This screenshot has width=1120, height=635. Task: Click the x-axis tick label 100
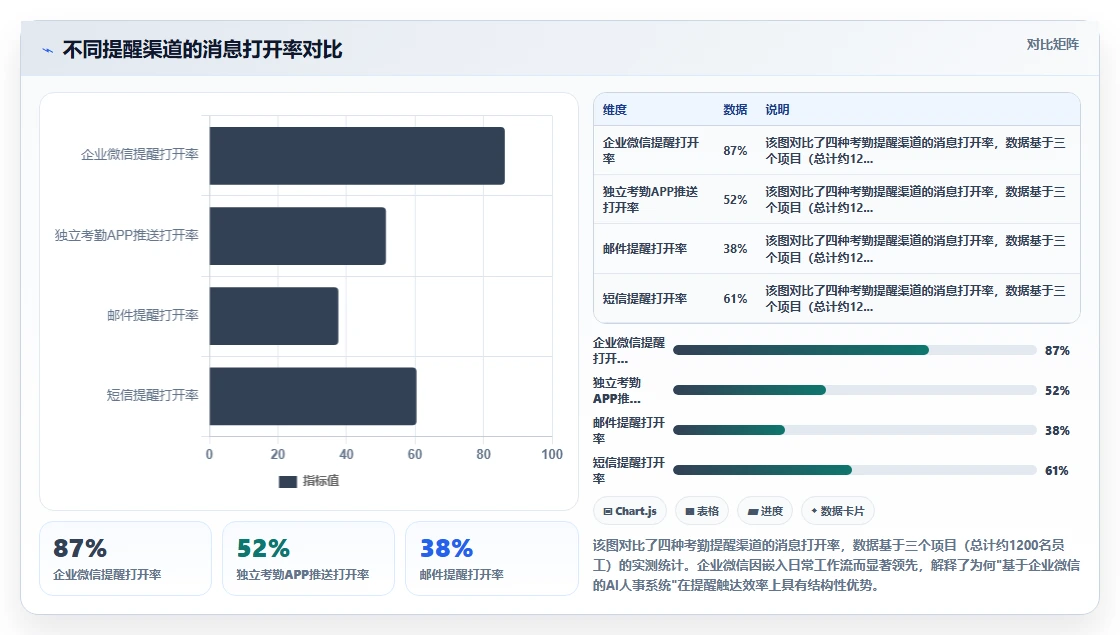pyautogui.click(x=551, y=454)
